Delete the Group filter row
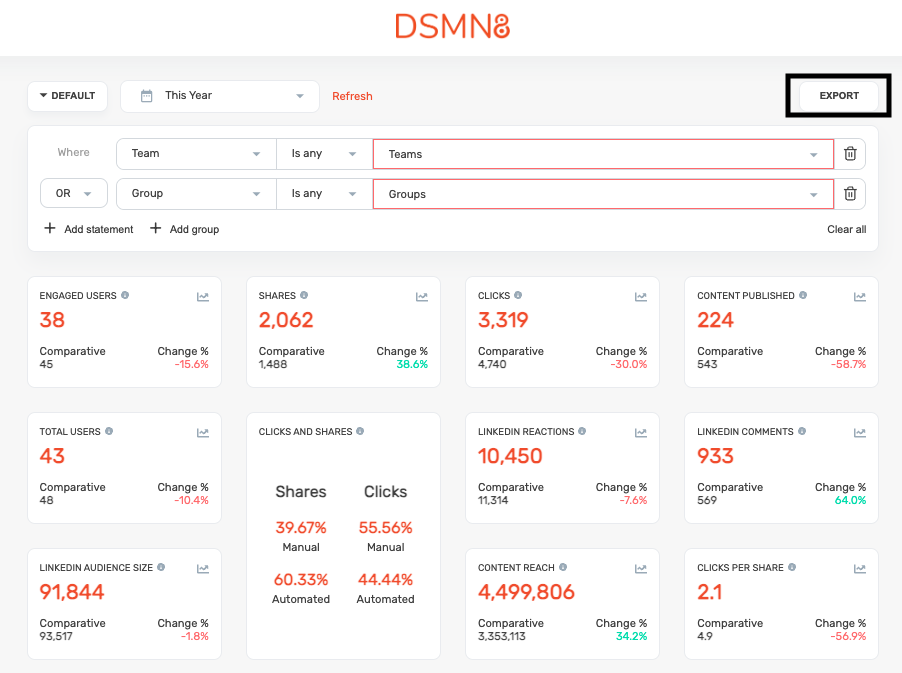This screenshot has width=902, height=673. coord(850,194)
